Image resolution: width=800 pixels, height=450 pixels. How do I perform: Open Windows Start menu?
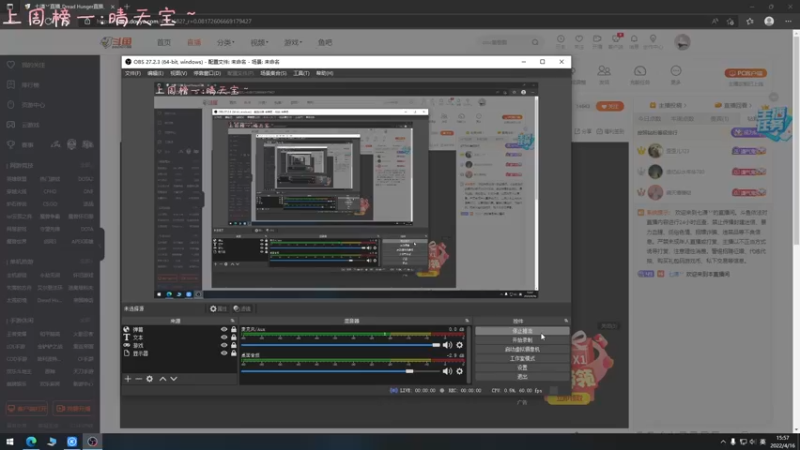[10, 441]
